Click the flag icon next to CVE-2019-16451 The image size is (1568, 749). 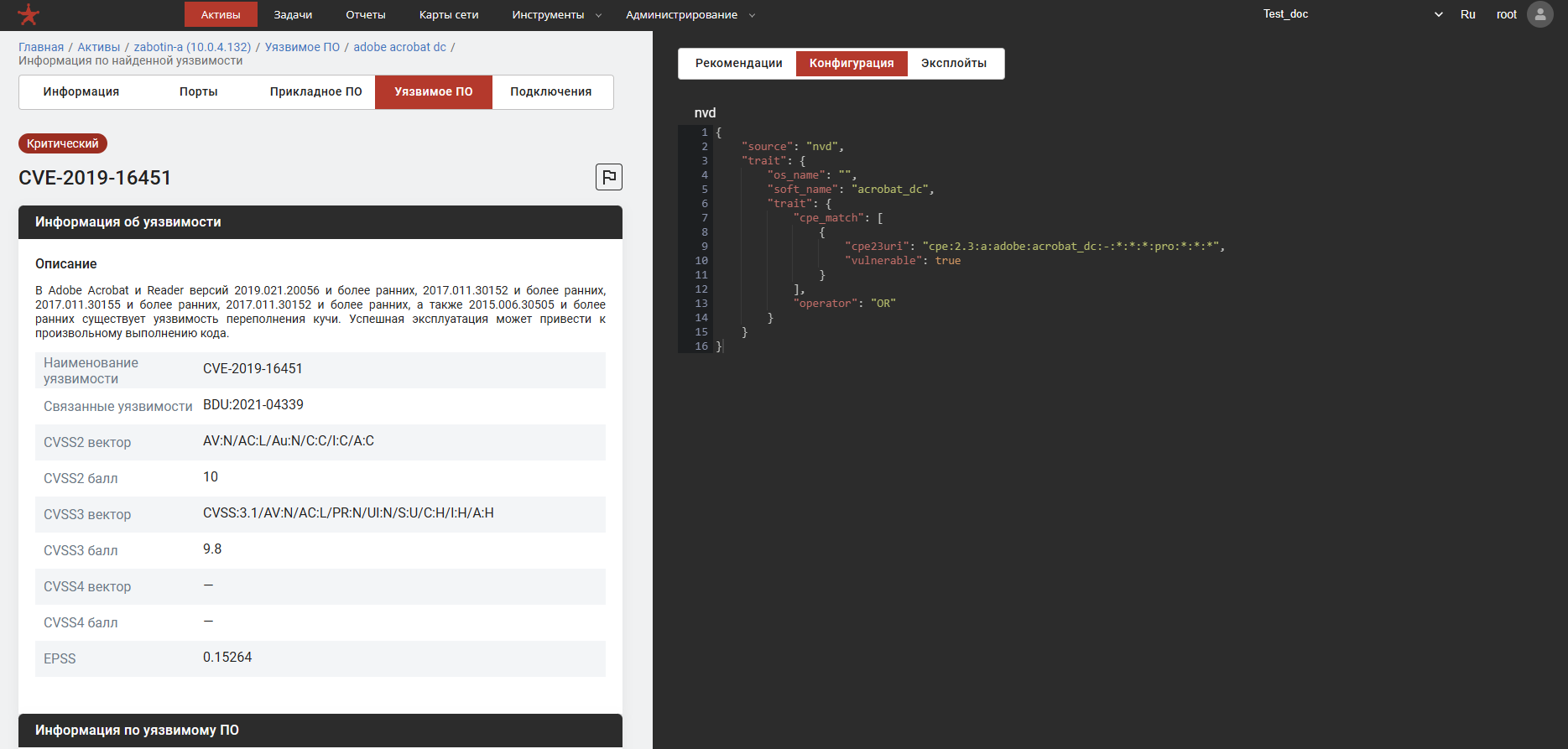tap(608, 177)
